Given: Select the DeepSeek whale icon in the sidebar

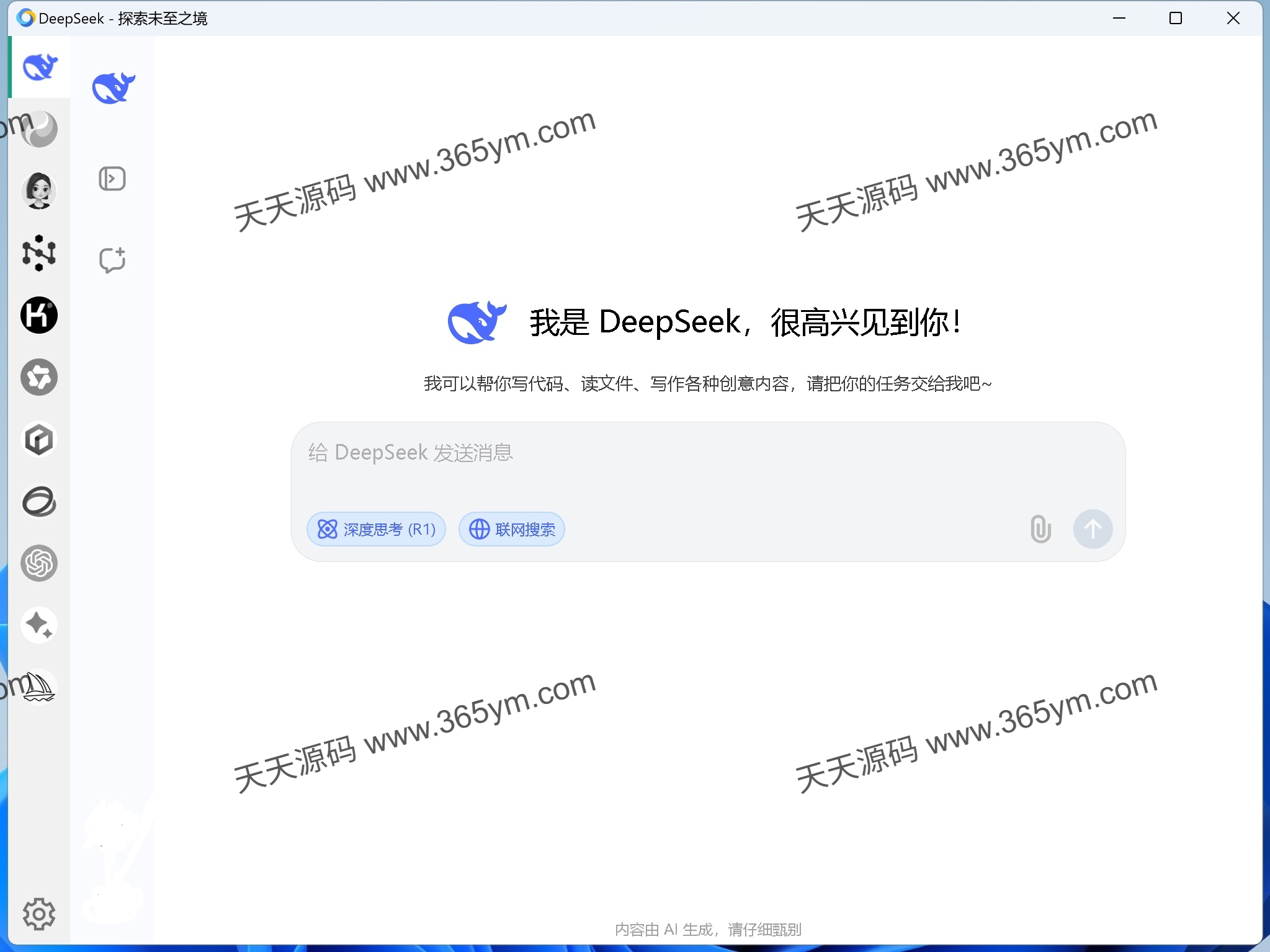Looking at the screenshot, I should [x=40, y=67].
